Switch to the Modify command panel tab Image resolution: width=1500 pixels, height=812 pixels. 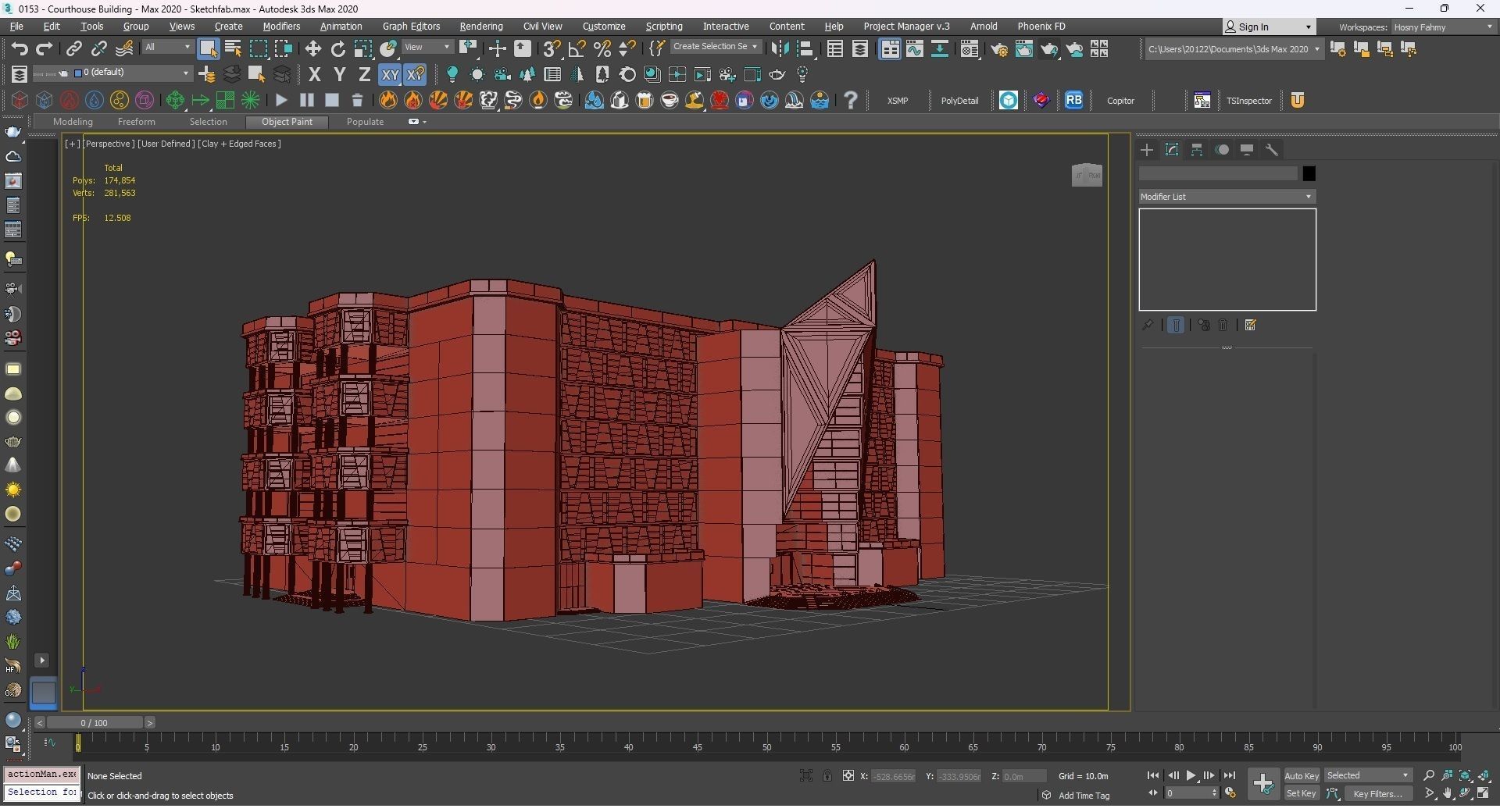pos(1172,150)
